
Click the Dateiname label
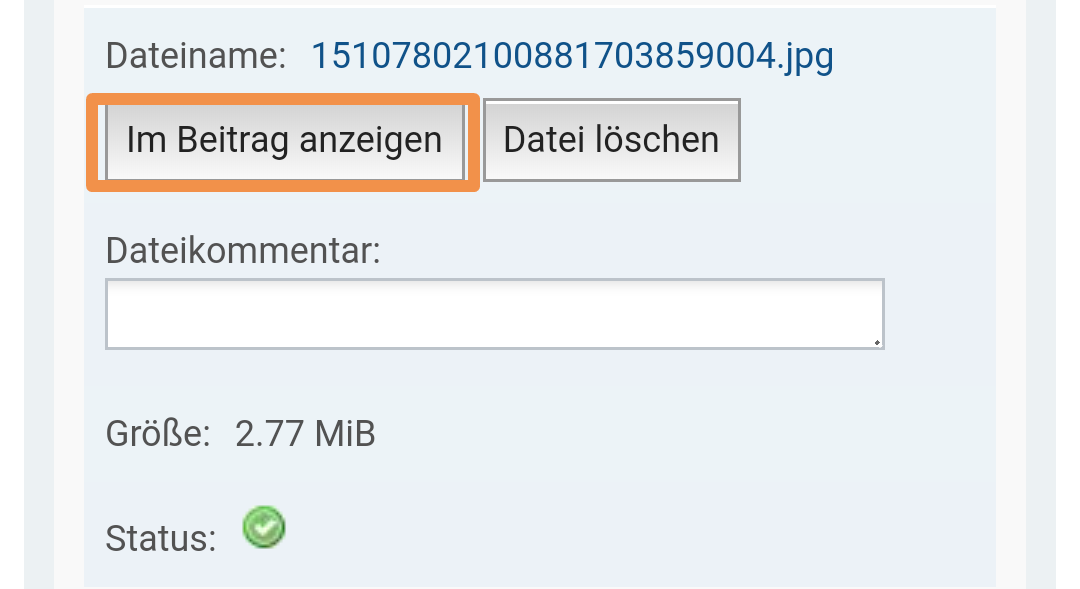tap(196, 56)
